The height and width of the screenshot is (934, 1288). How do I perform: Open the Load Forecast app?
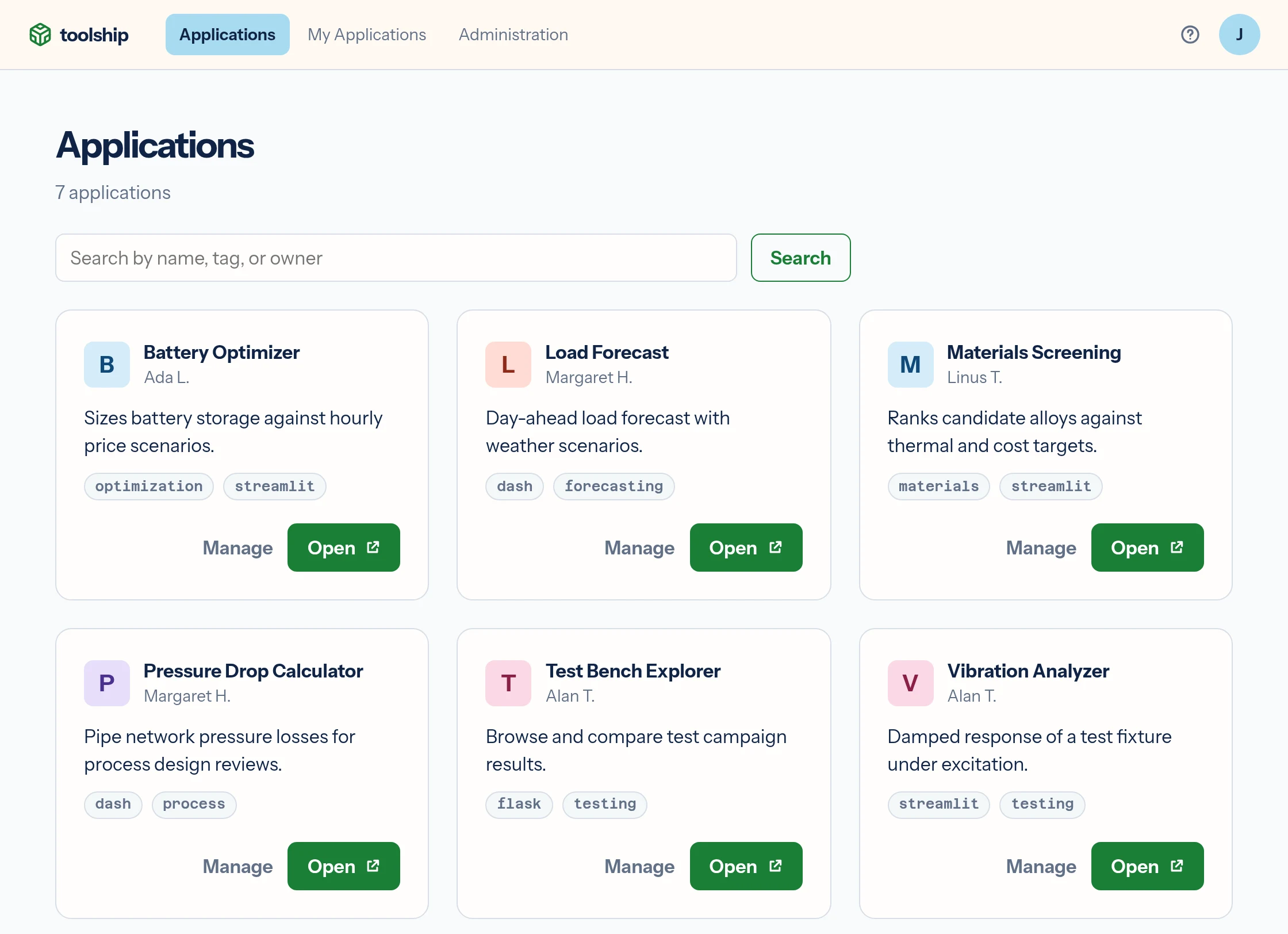[x=746, y=548]
